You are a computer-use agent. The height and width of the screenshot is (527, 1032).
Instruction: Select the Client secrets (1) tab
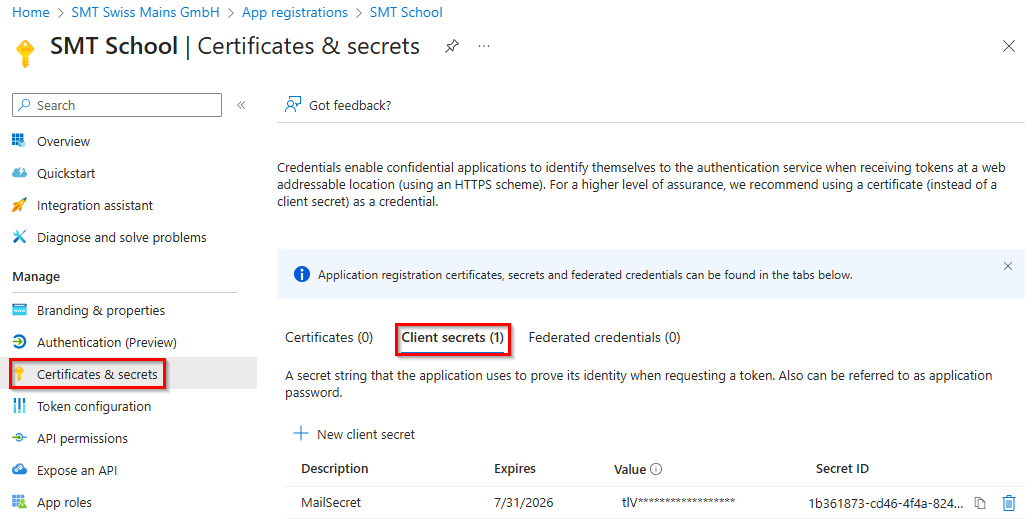pyautogui.click(x=452, y=338)
